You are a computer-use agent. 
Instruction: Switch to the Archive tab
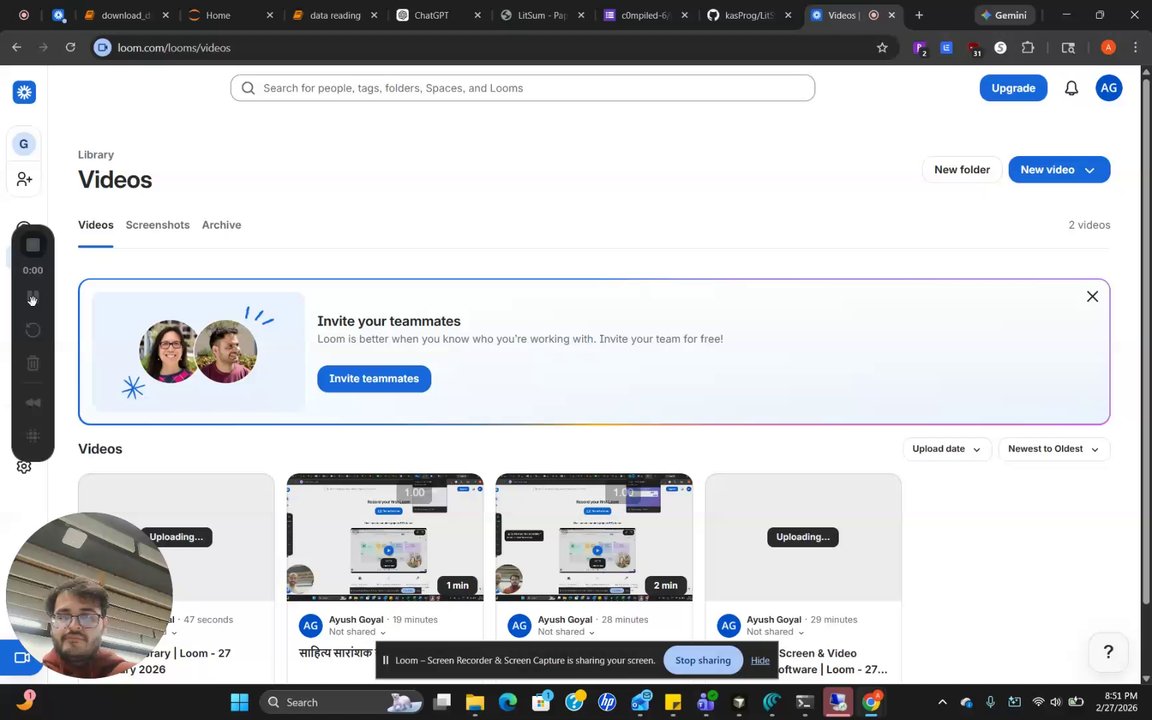221,225
